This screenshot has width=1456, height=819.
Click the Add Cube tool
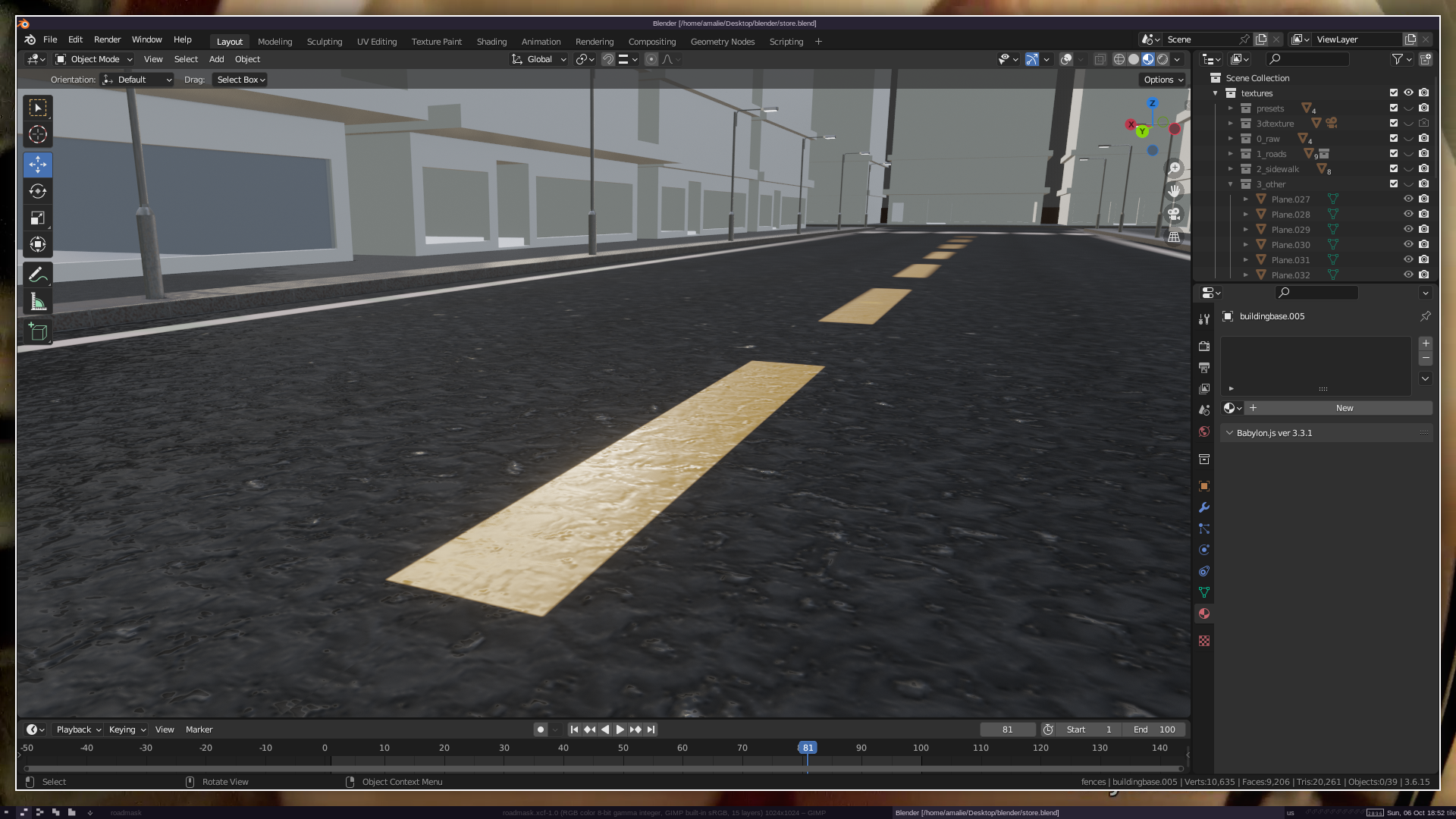click(38, 331)
